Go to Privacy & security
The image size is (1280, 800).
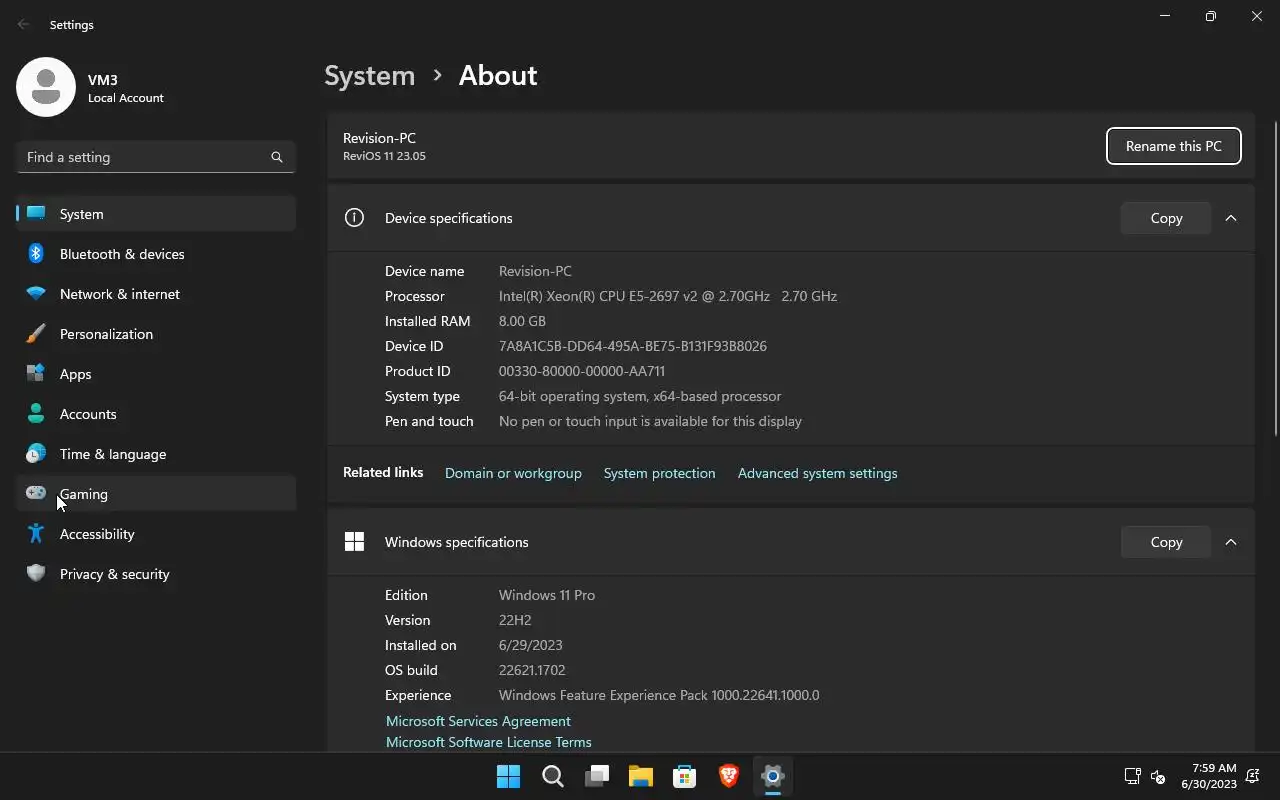(156, 574)
